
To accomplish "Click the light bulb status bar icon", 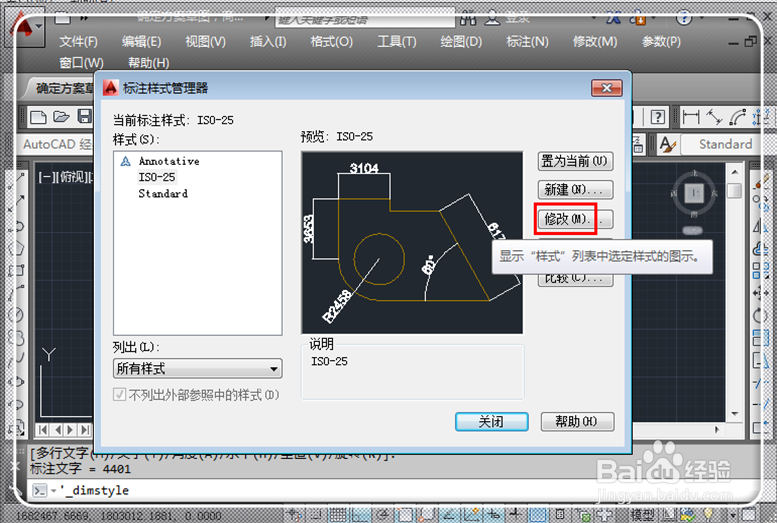I will (708, 515).
